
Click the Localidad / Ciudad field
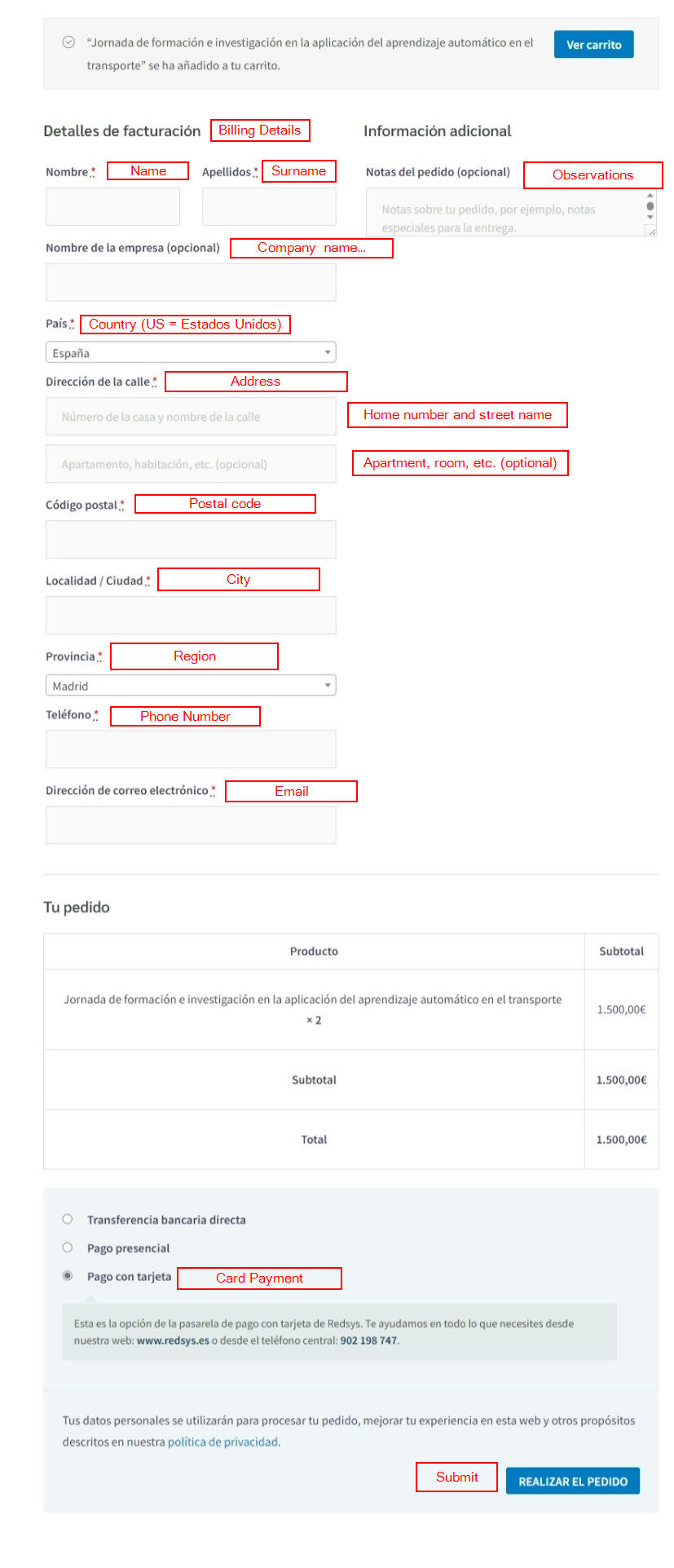pos(191,616)
